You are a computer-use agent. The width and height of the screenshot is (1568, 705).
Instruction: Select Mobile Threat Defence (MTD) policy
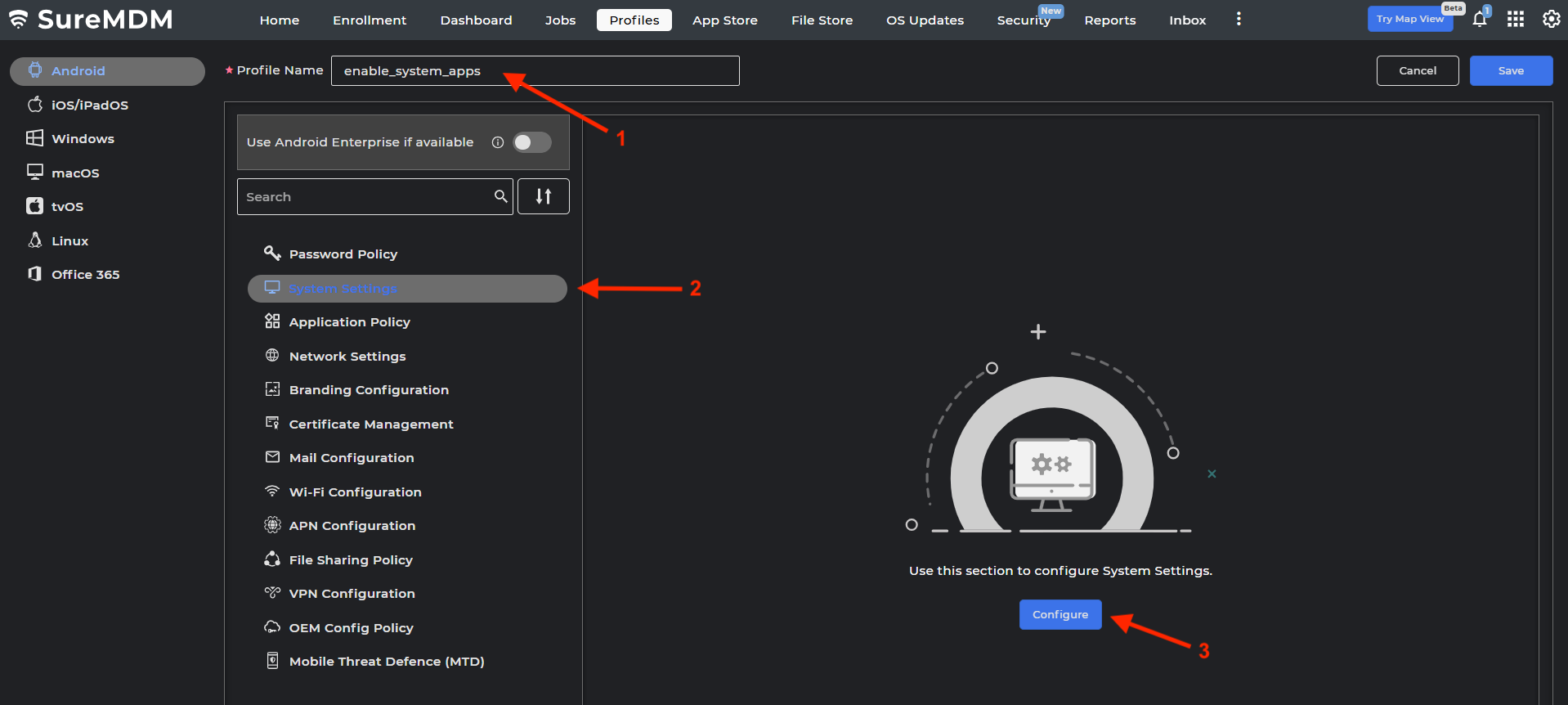coord(386,662)
